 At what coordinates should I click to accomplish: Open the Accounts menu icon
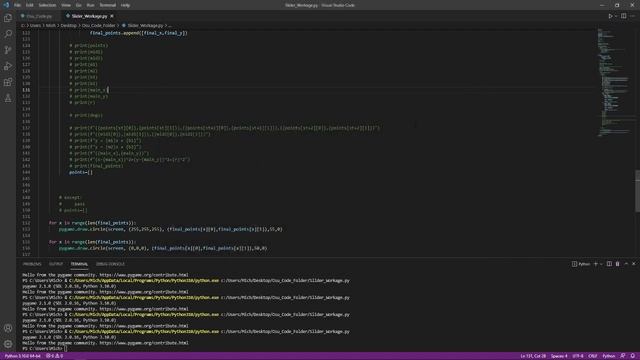coord(8,328)
